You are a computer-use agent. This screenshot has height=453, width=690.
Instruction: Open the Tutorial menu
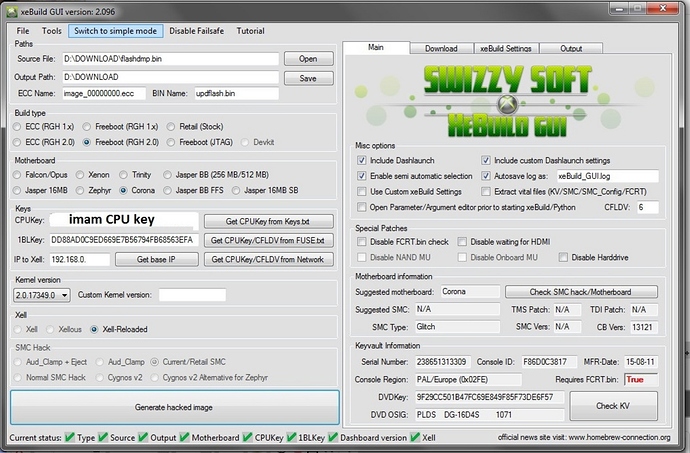click(250, 31)
